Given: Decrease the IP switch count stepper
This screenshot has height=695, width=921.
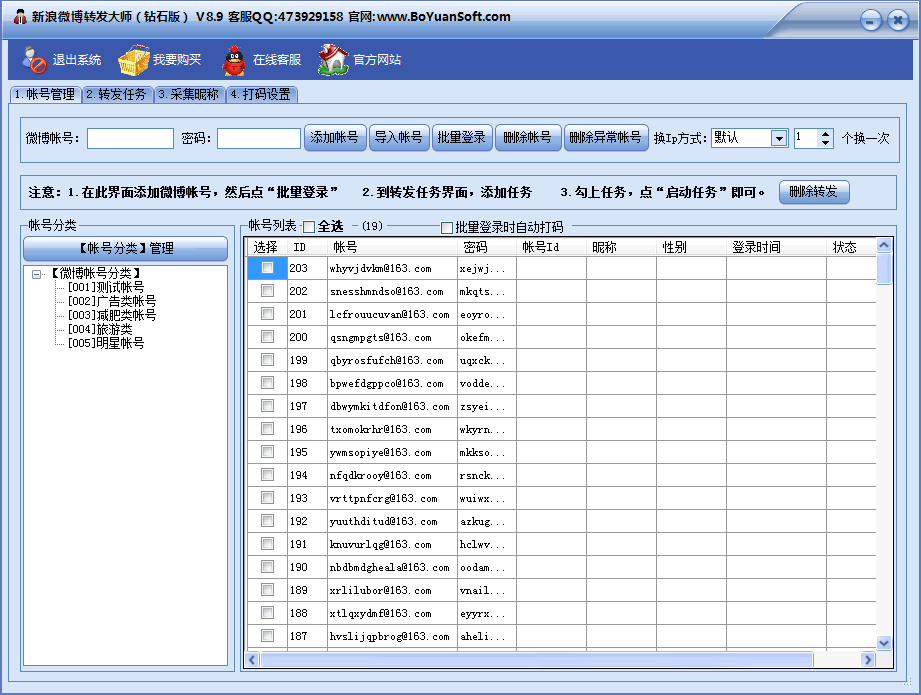Looking at the screenshot, I should [825, 143].
